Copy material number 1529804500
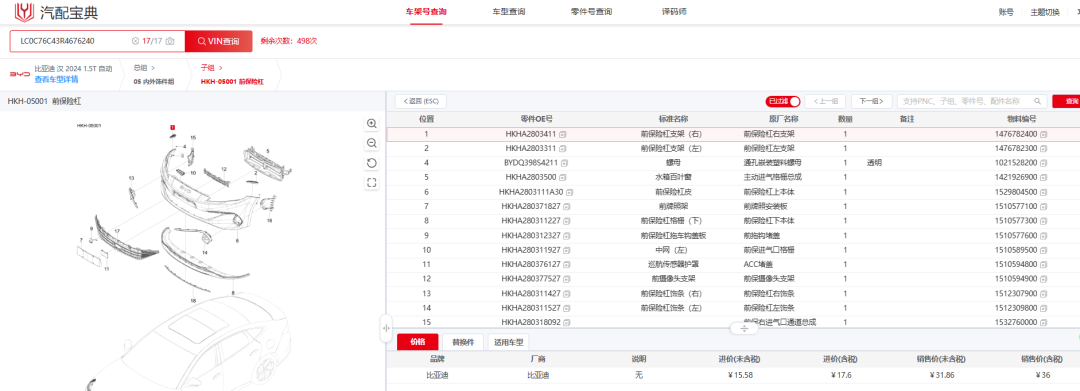The width and height of the screenshot is (1080, 391). point(1044,192)
